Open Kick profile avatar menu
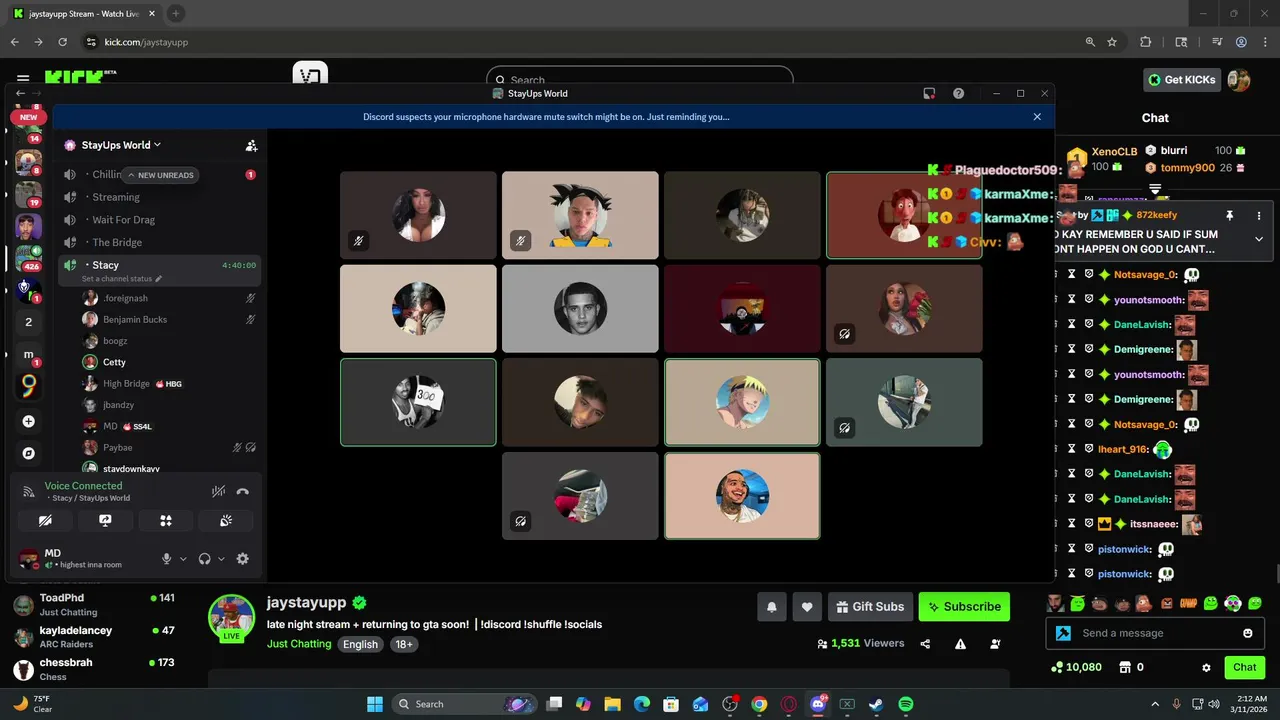 [1239, 80]
